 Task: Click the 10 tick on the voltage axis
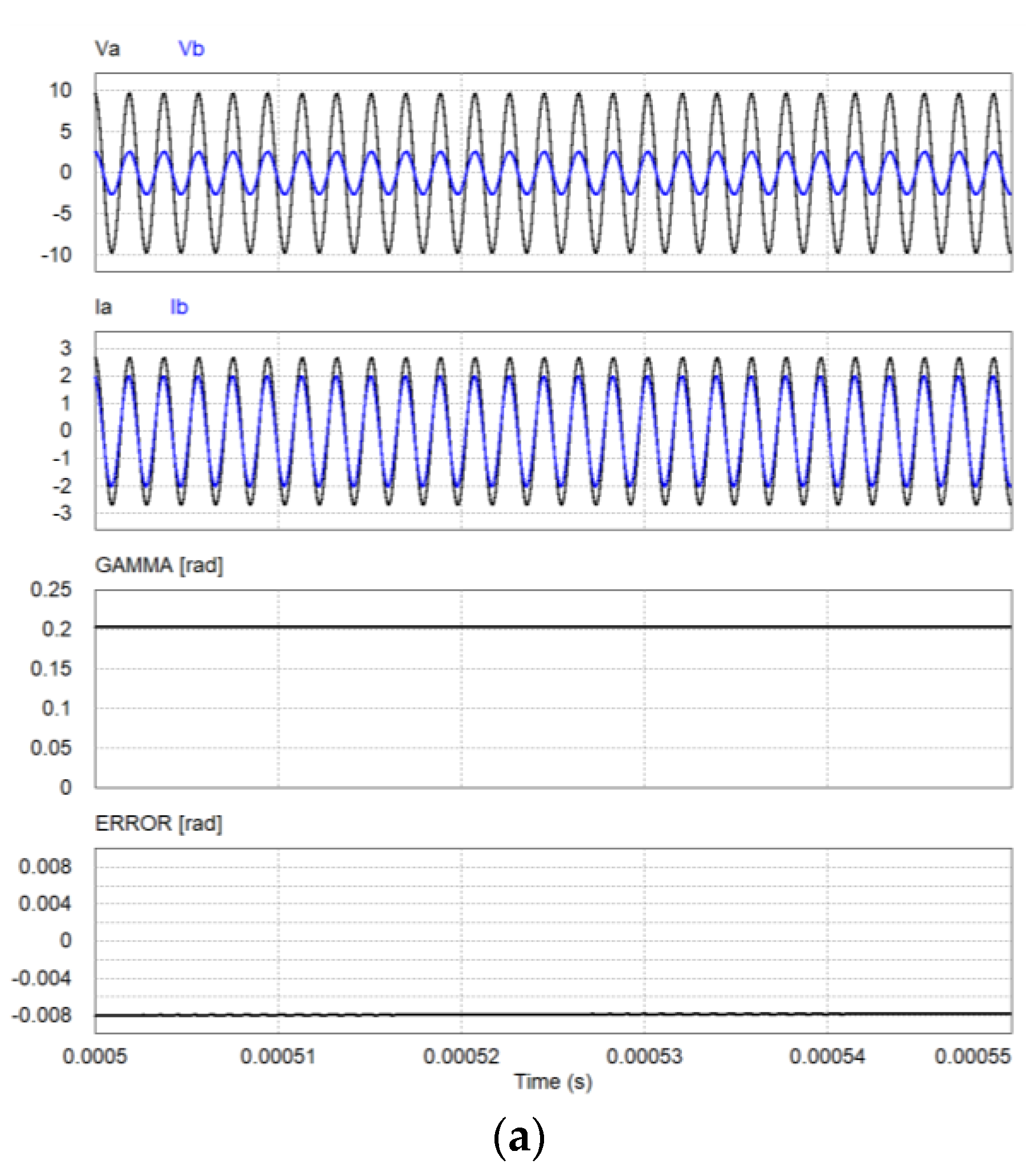point(60,90)
